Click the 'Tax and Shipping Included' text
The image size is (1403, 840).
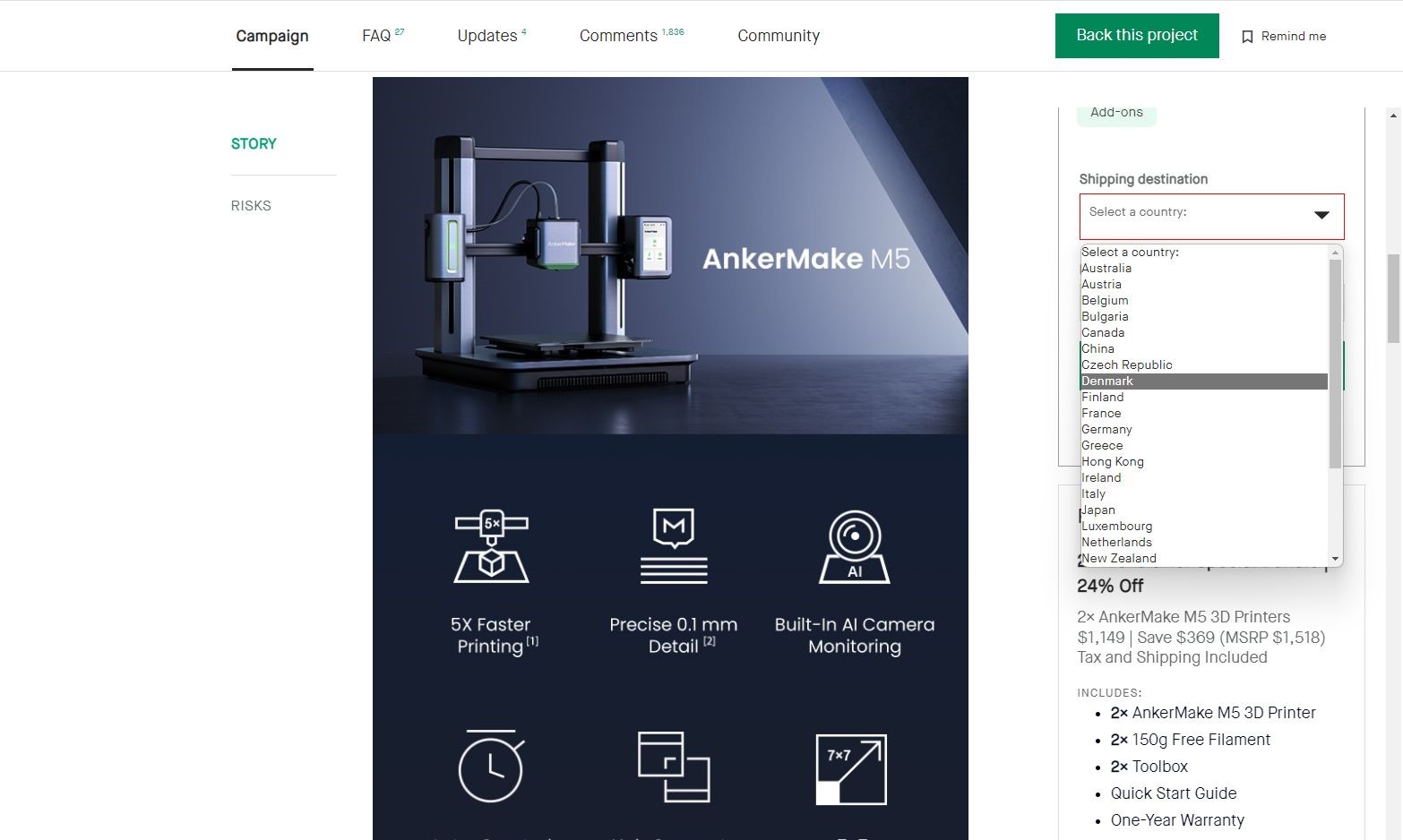pyautogui.click(x=1172, y=657)
